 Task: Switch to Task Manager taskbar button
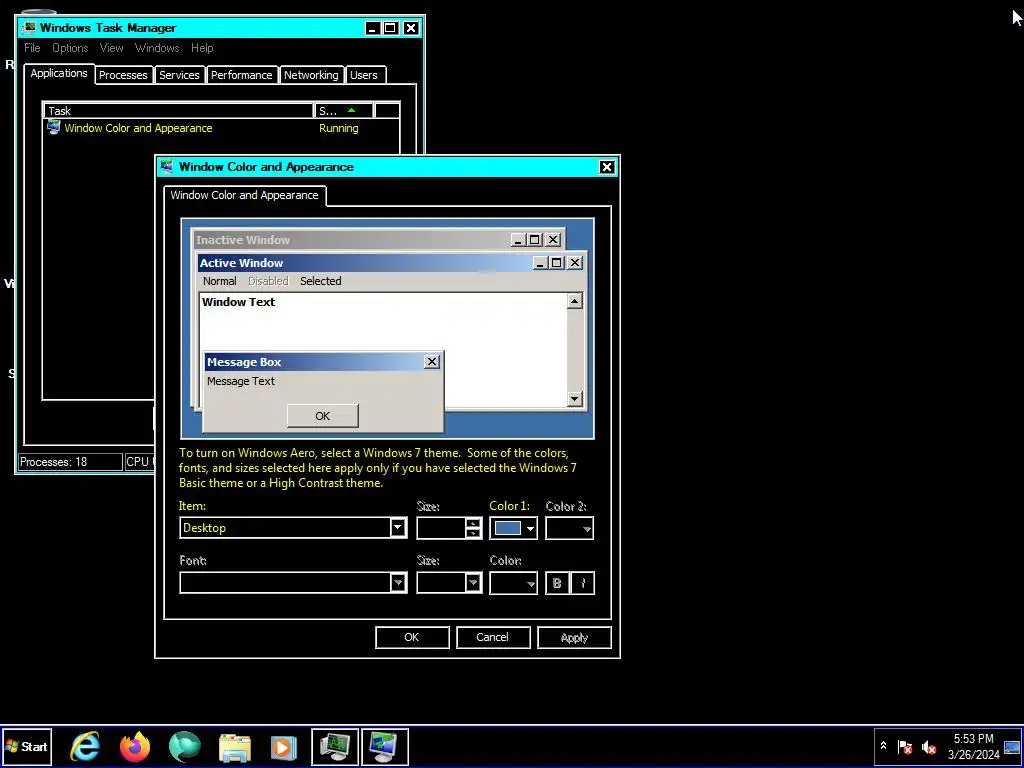pos(334,746)
